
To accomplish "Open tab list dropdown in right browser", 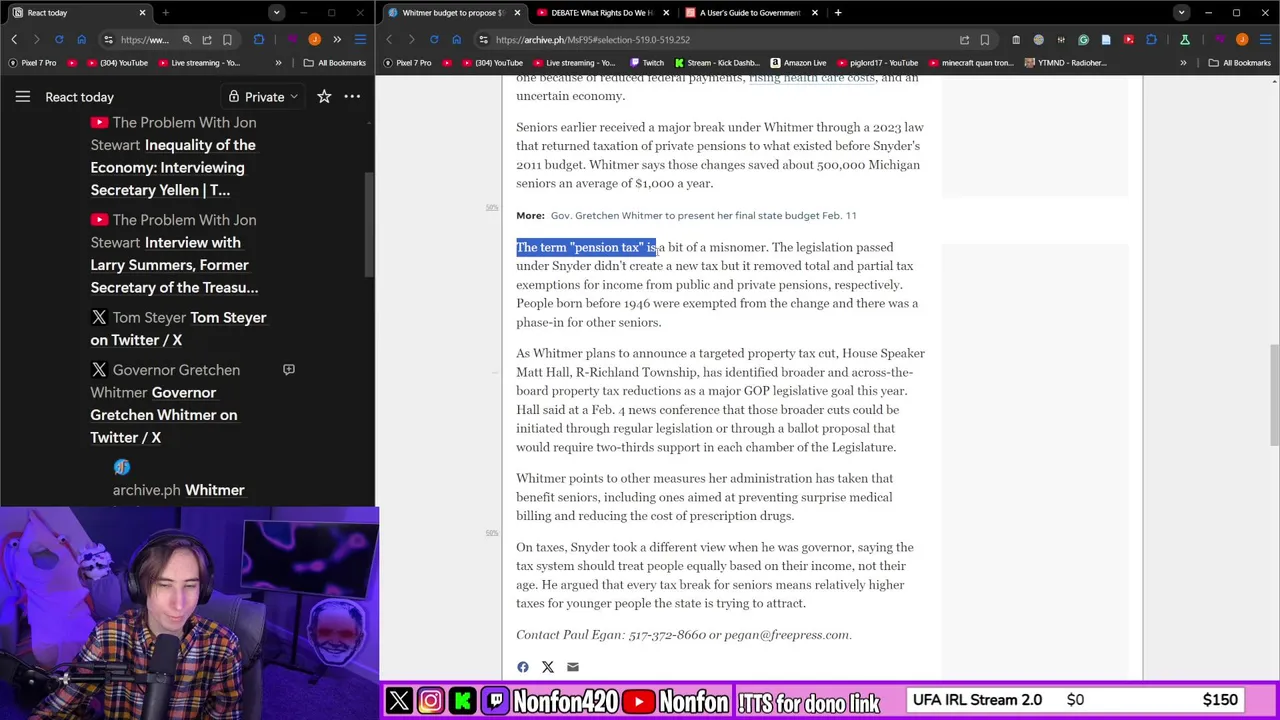I will click(x=1181, y=13).
